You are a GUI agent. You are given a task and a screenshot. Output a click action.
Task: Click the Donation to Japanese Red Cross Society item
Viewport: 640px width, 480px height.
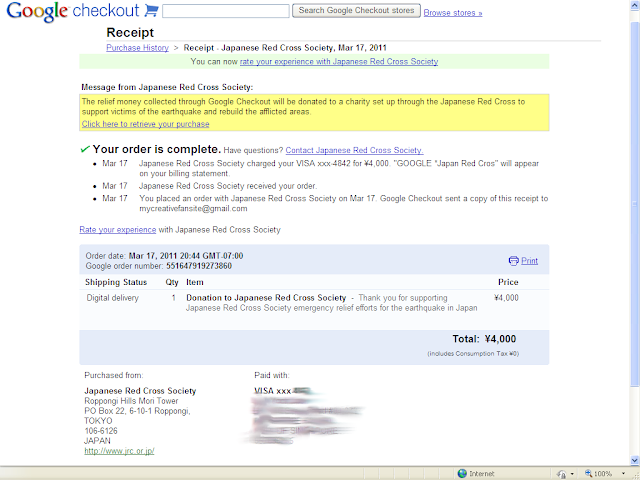coord(266,298)
